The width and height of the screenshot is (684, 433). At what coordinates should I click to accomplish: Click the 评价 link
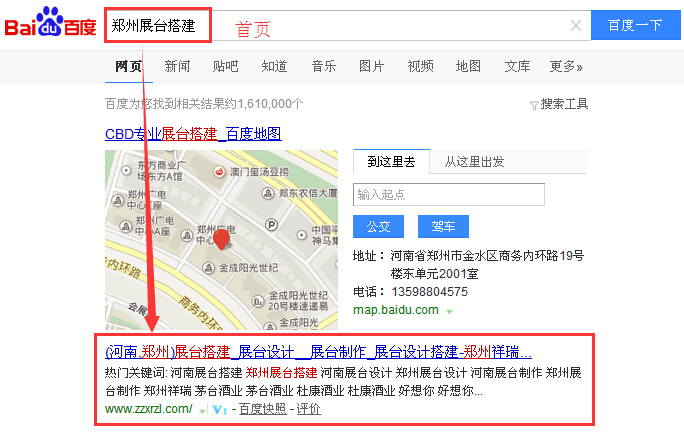click(309, 409)
